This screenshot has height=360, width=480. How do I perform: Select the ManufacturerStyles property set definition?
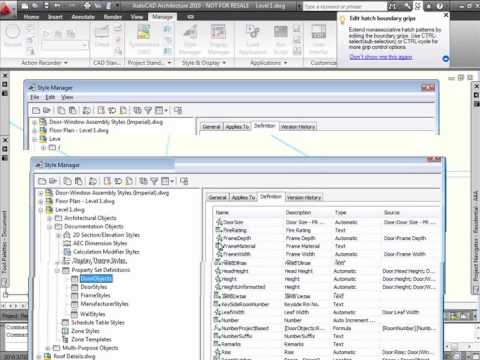[104, 304]
